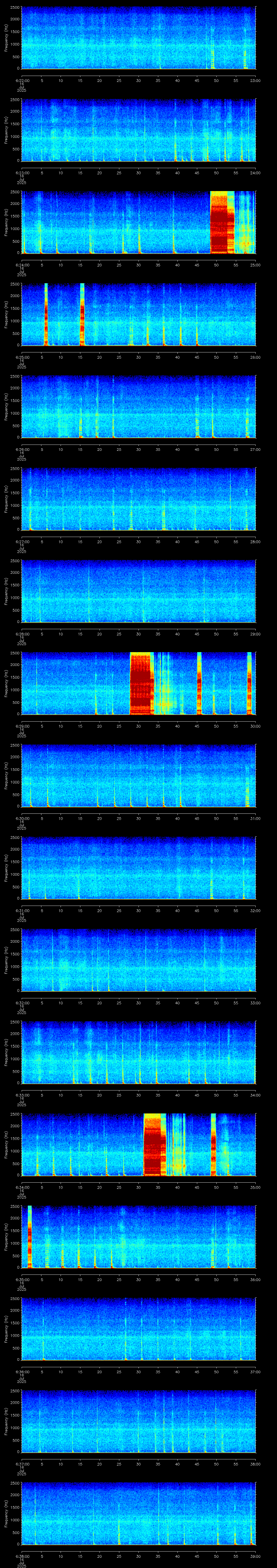Click the spectrogram starting at 6:31:00

coord(138,868)
